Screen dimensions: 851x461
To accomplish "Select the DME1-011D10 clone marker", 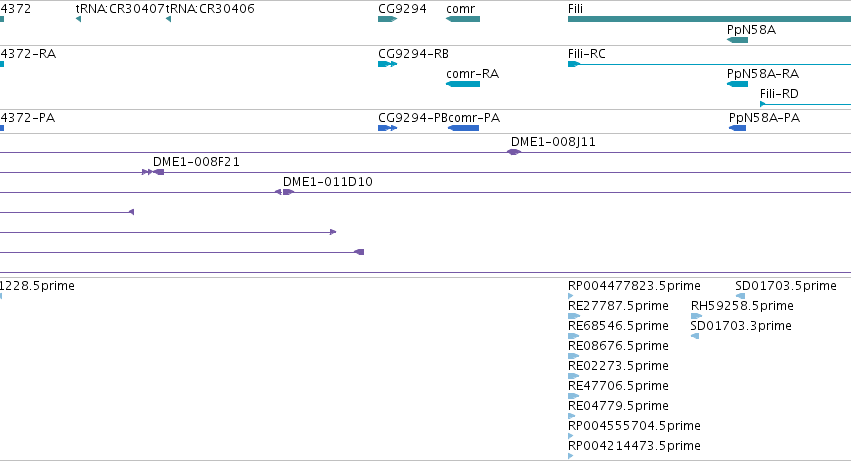I will [x=284, y=192].
